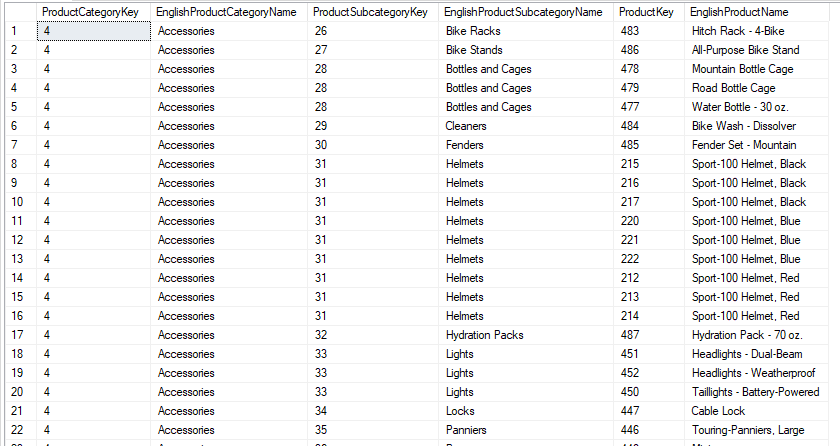Click the ProductKey cell '447'
The width and height of the screenshot is (840, 446).
click(x=649, y=411)
